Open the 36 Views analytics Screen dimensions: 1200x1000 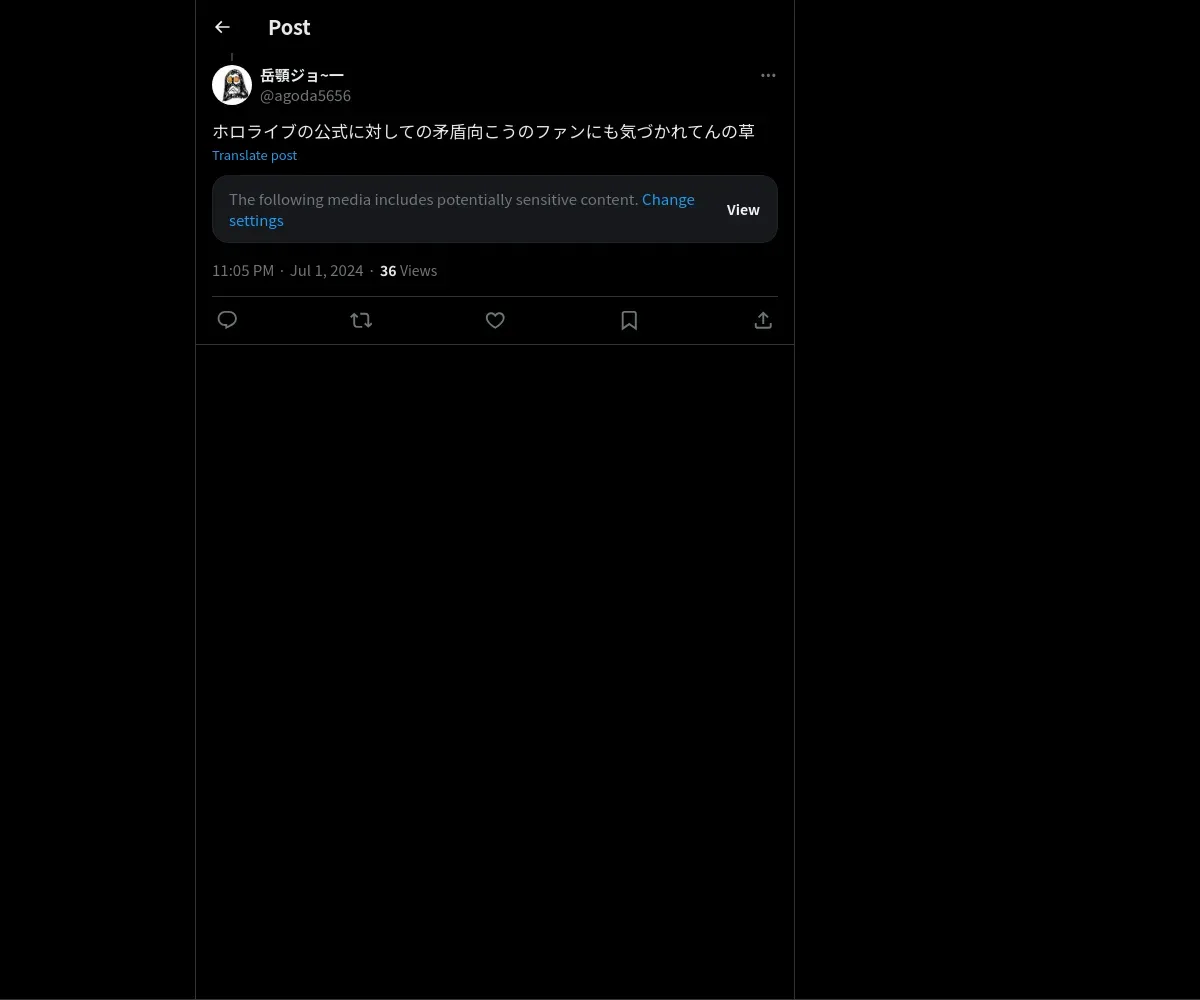[408, 271]
